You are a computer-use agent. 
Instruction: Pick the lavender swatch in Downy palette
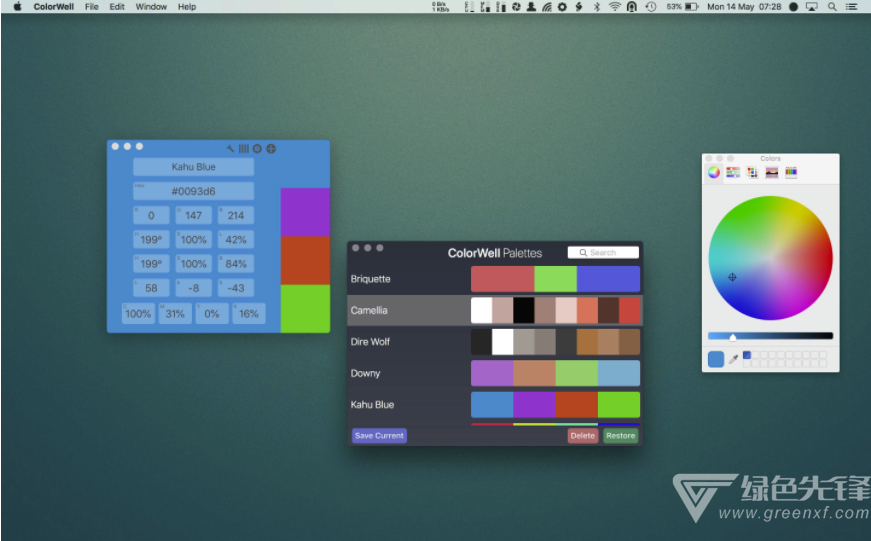tap(492, 373)
